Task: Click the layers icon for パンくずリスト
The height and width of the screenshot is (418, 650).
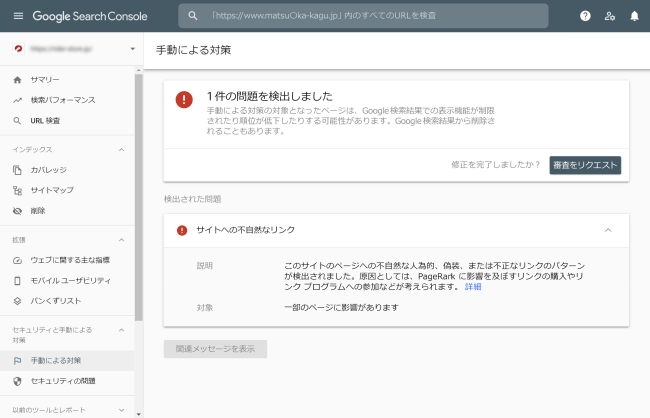Action: (17, 301)
